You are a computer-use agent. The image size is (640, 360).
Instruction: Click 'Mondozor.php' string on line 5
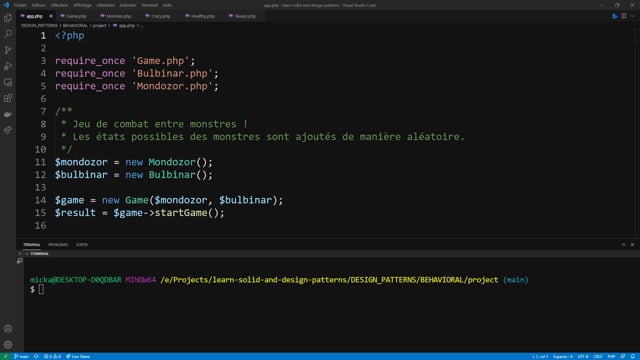(x=172, y=86)
